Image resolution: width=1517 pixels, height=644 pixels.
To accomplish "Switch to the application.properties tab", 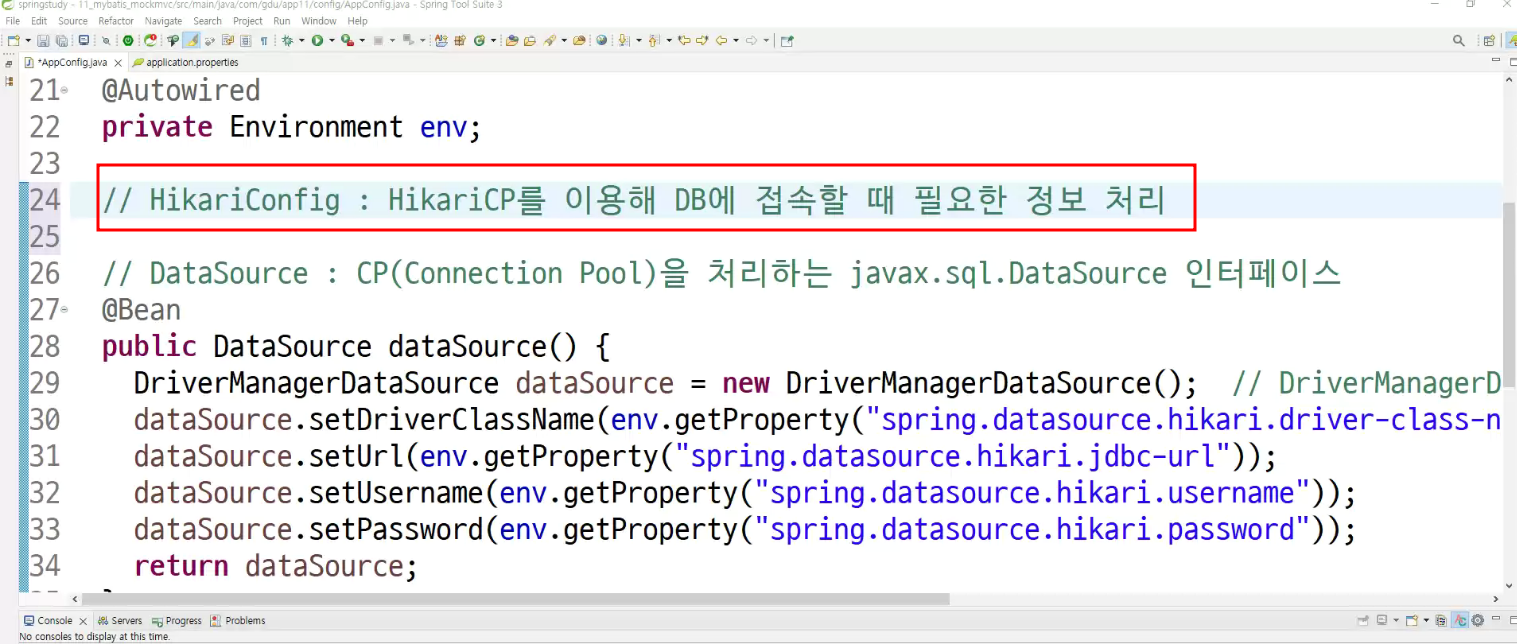I will point(186,62).
